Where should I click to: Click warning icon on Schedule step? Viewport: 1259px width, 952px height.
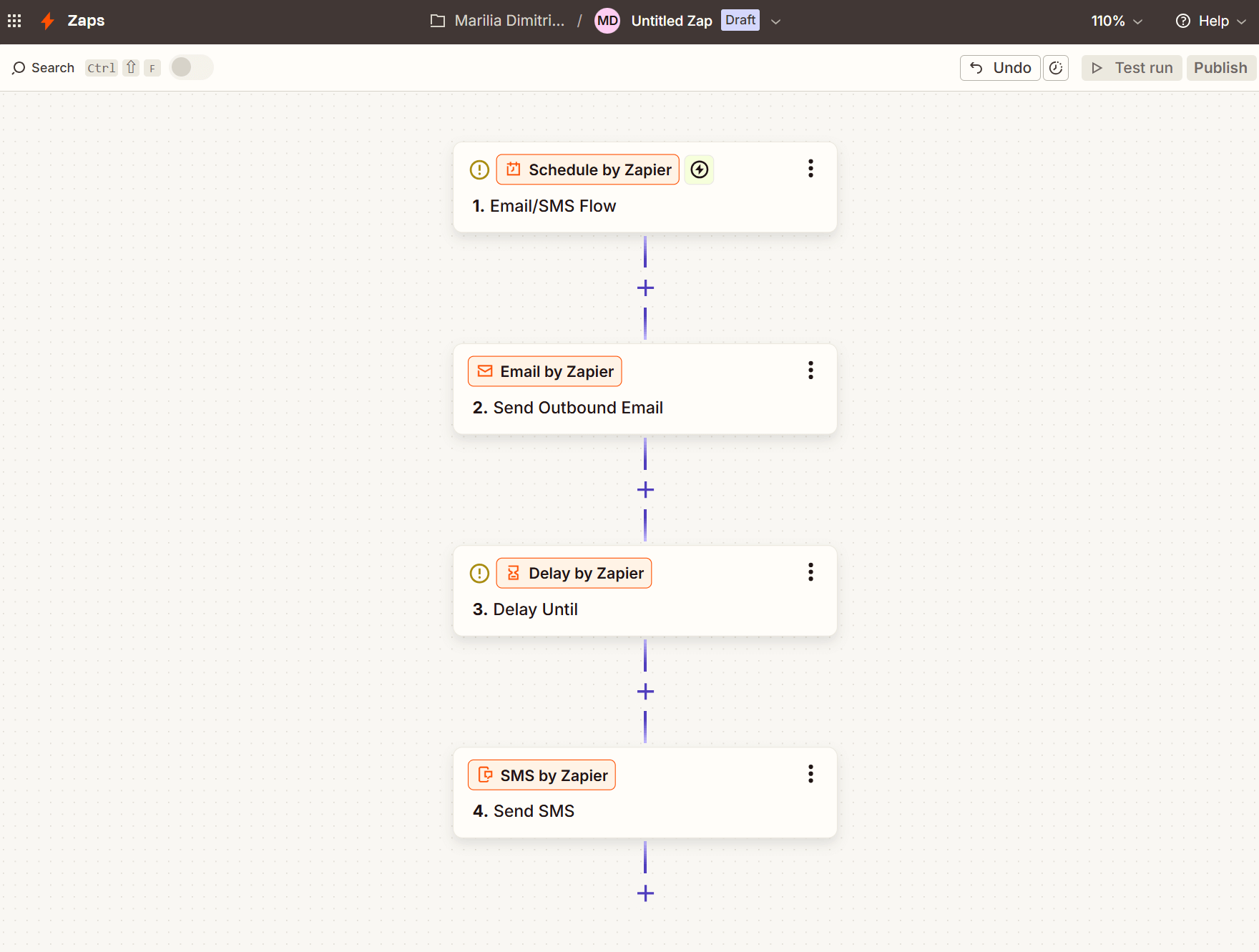[479, 170]
